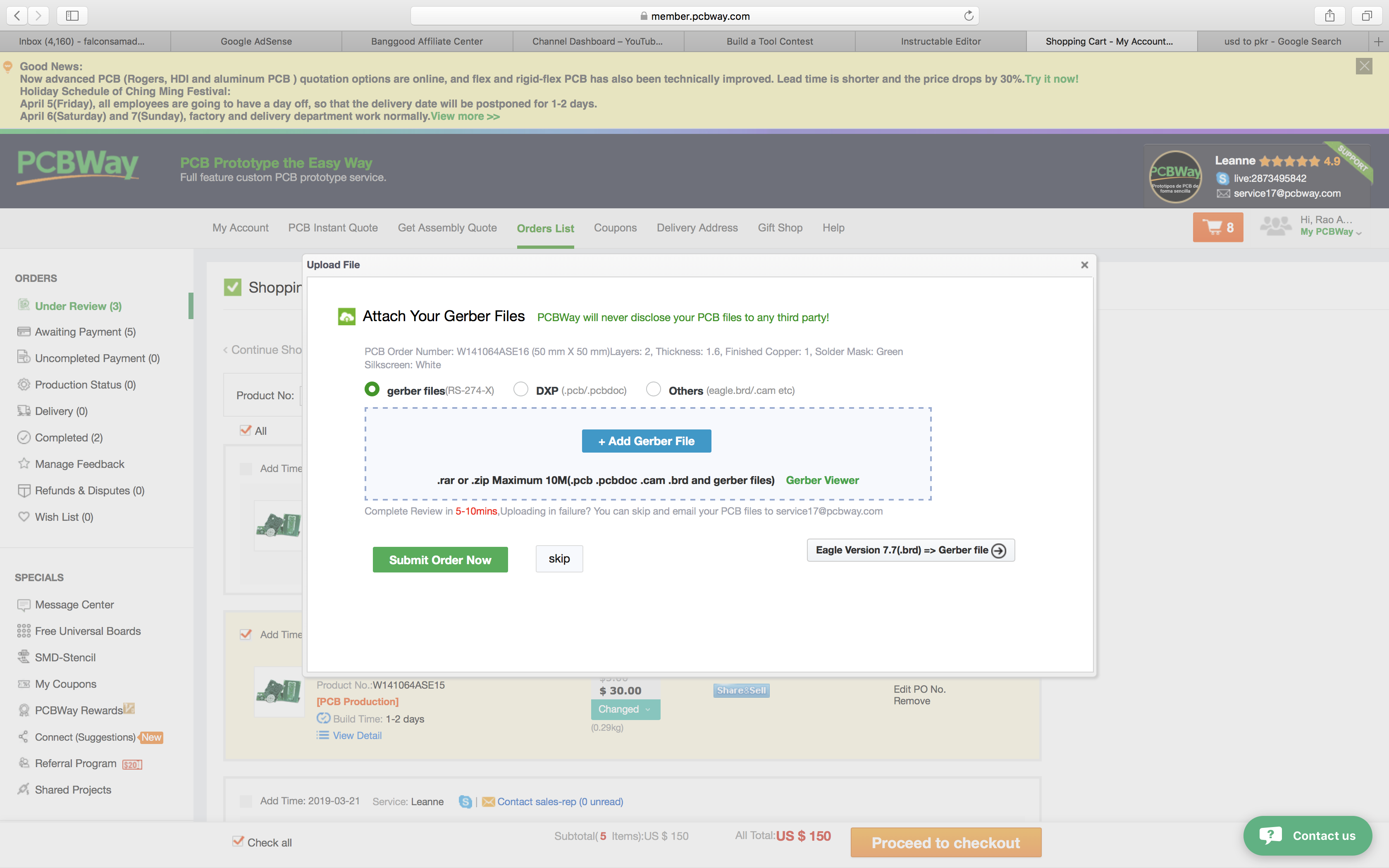
Task: Open the shopping cart icon with 8
Action: [x=1217, y=227]
